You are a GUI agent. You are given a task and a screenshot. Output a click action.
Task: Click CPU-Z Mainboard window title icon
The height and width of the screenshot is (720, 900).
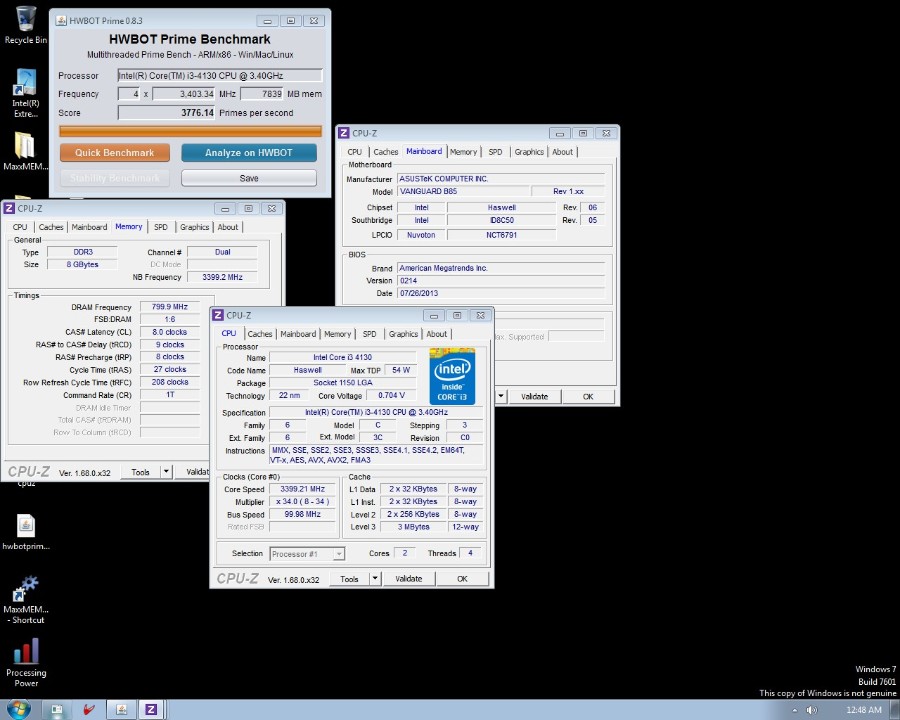pyautogui.click(x=344, y=133)
